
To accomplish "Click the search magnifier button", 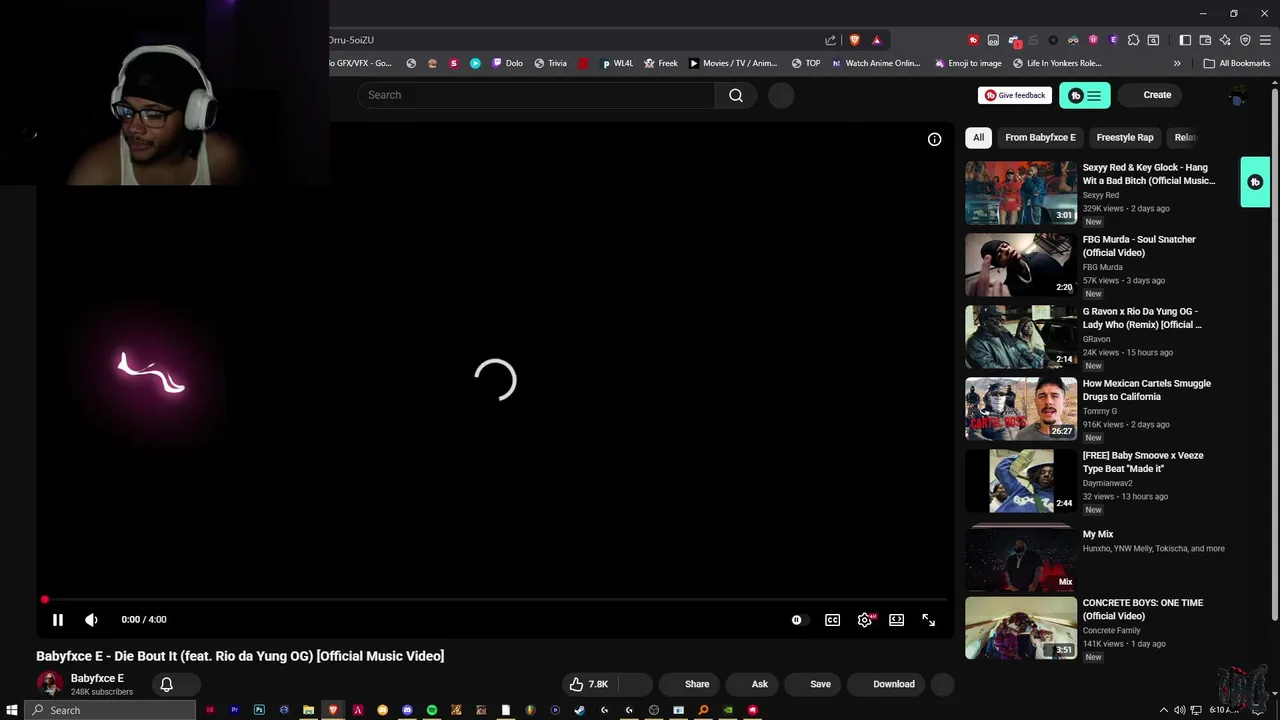I will 736,95.
